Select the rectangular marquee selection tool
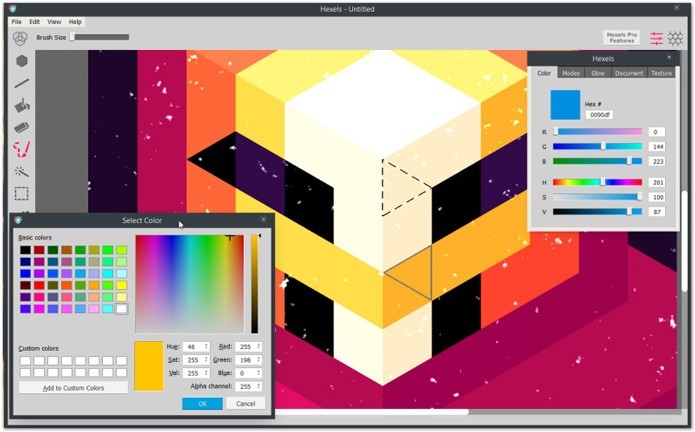The image size is (695, 432). point(22,194)
